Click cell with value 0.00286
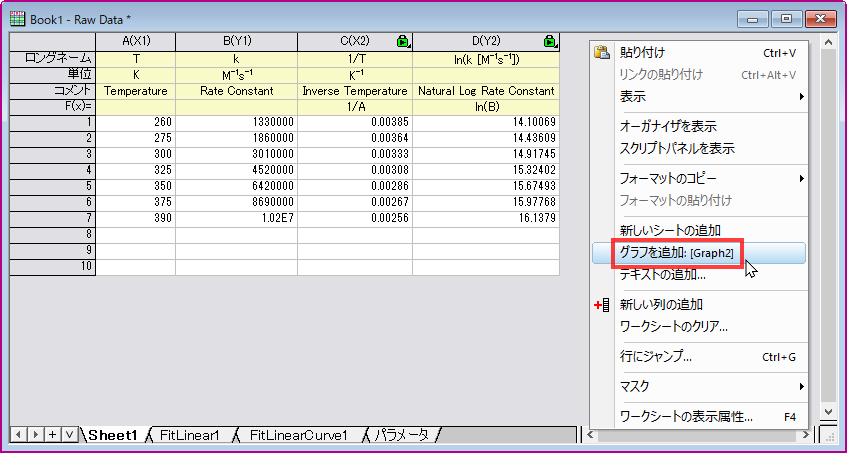The image size is (847, 453). point(355,187)
